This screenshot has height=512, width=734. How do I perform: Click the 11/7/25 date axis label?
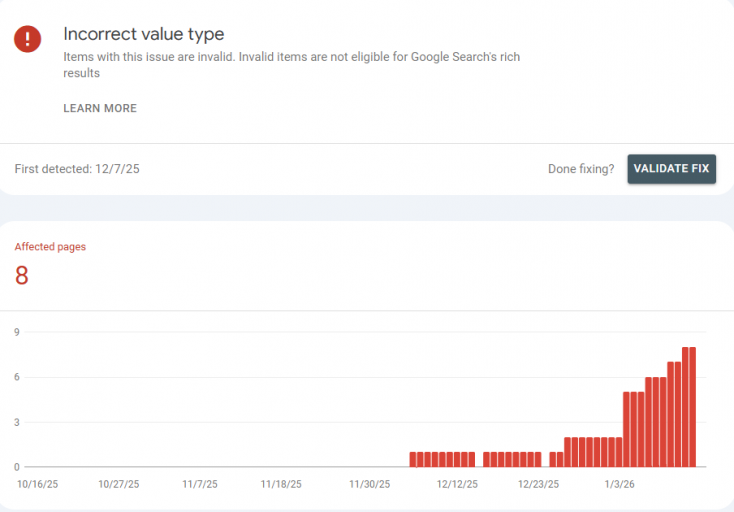(x=200, y=484)
